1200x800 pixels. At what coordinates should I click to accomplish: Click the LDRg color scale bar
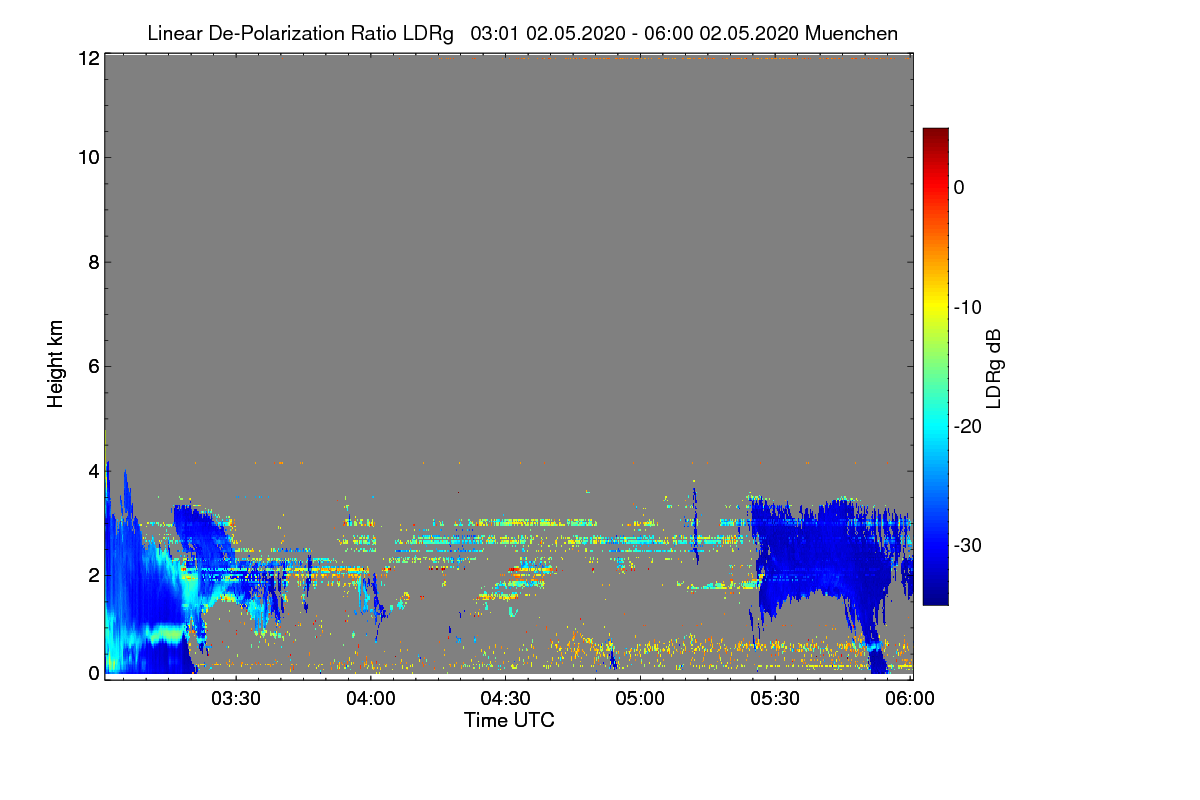(935, 366)
